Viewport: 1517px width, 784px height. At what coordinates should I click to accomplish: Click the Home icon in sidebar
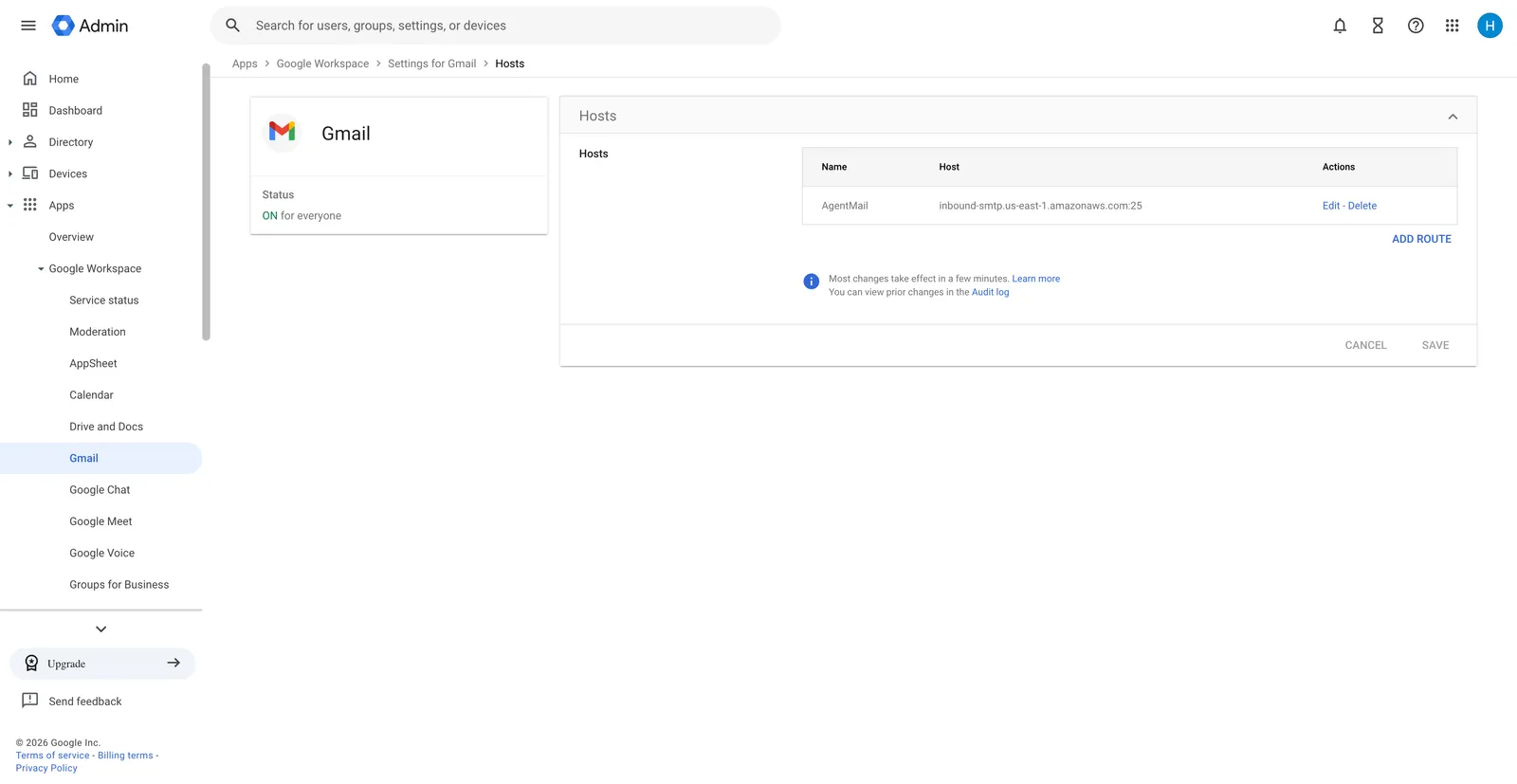coord(30,79)
